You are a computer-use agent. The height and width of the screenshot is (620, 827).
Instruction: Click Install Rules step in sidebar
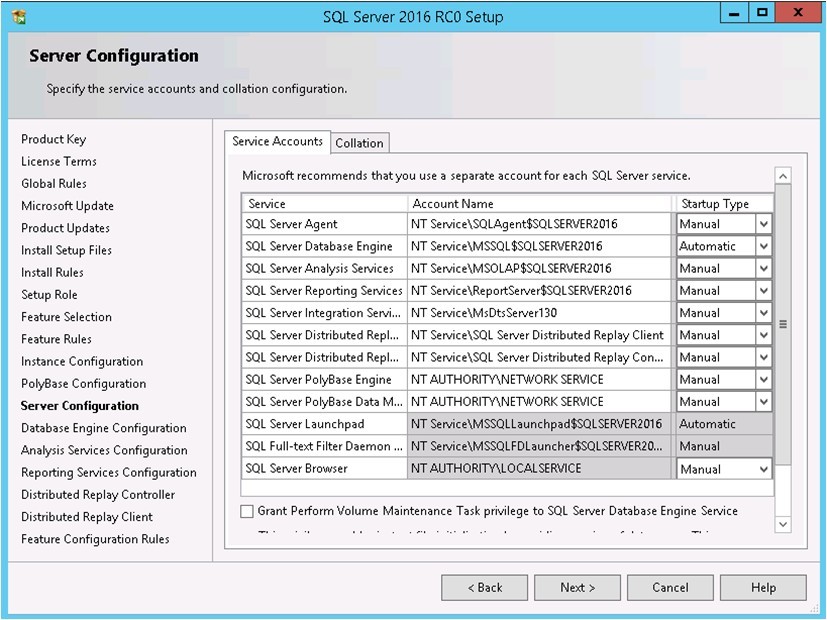[x=52, y=272]
